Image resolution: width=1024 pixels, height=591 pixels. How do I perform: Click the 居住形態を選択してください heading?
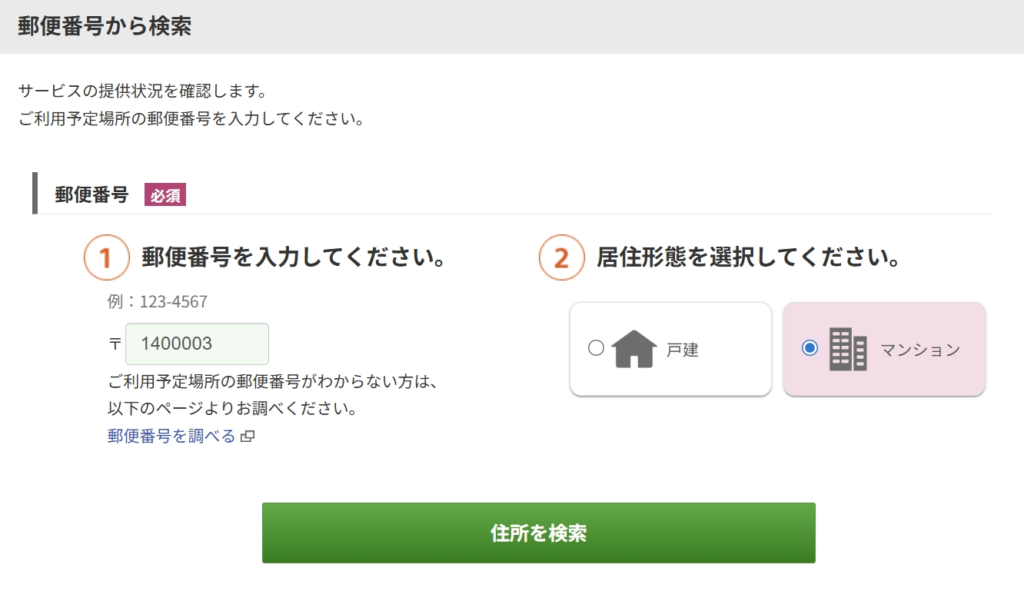747,258
